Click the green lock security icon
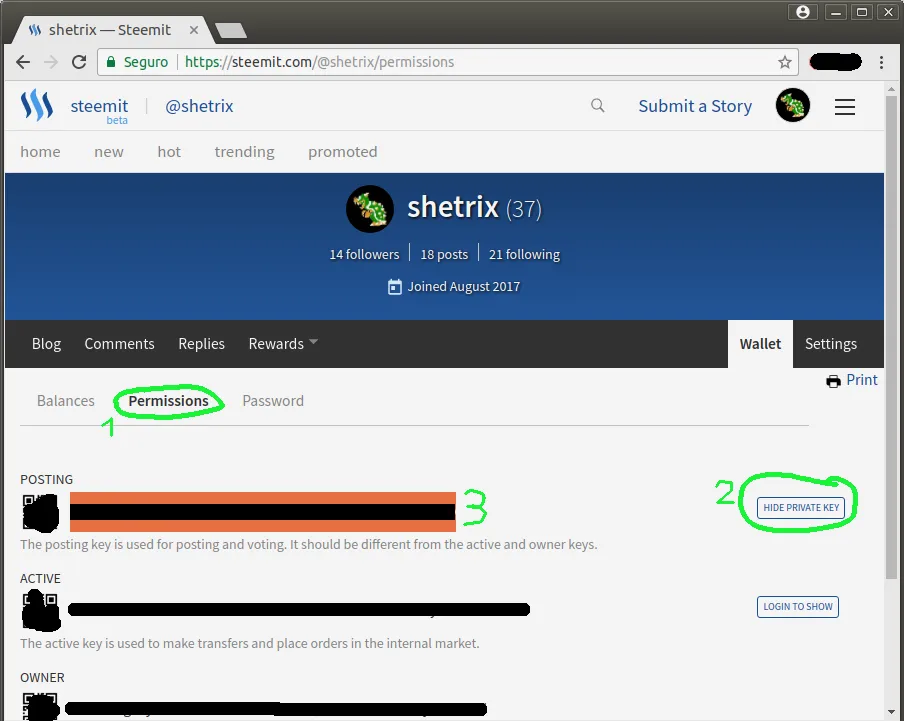Screen dimensions: 904x721 coord(111,62)
